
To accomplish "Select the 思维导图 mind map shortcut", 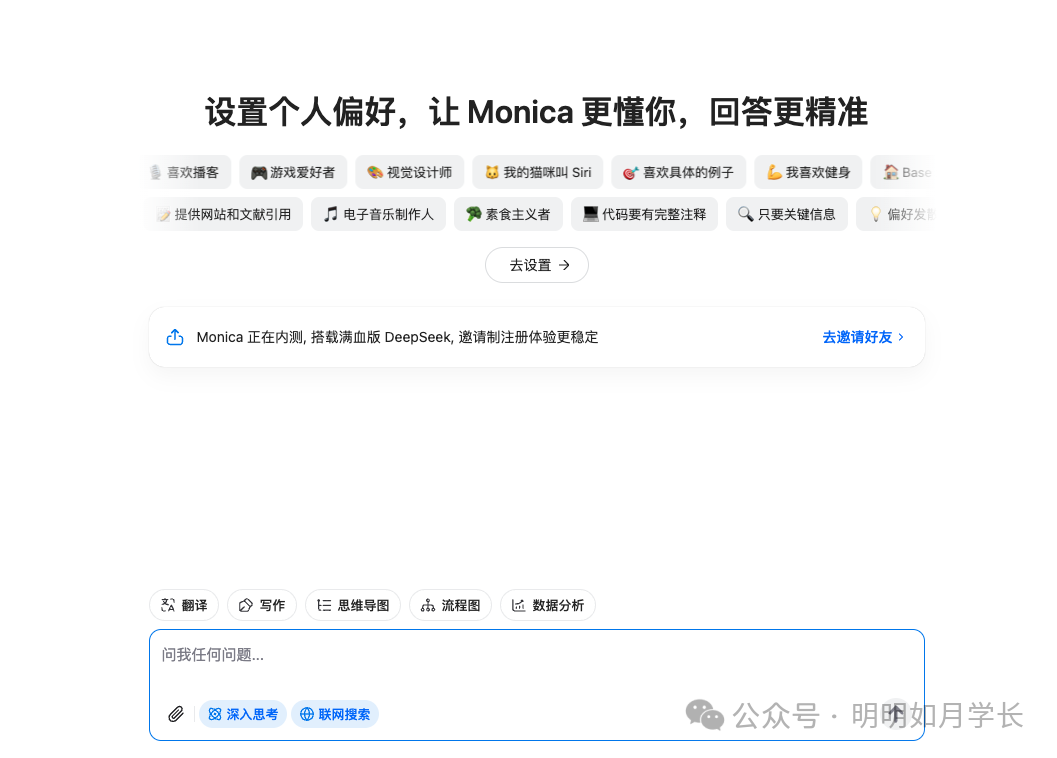I will 353,605.
